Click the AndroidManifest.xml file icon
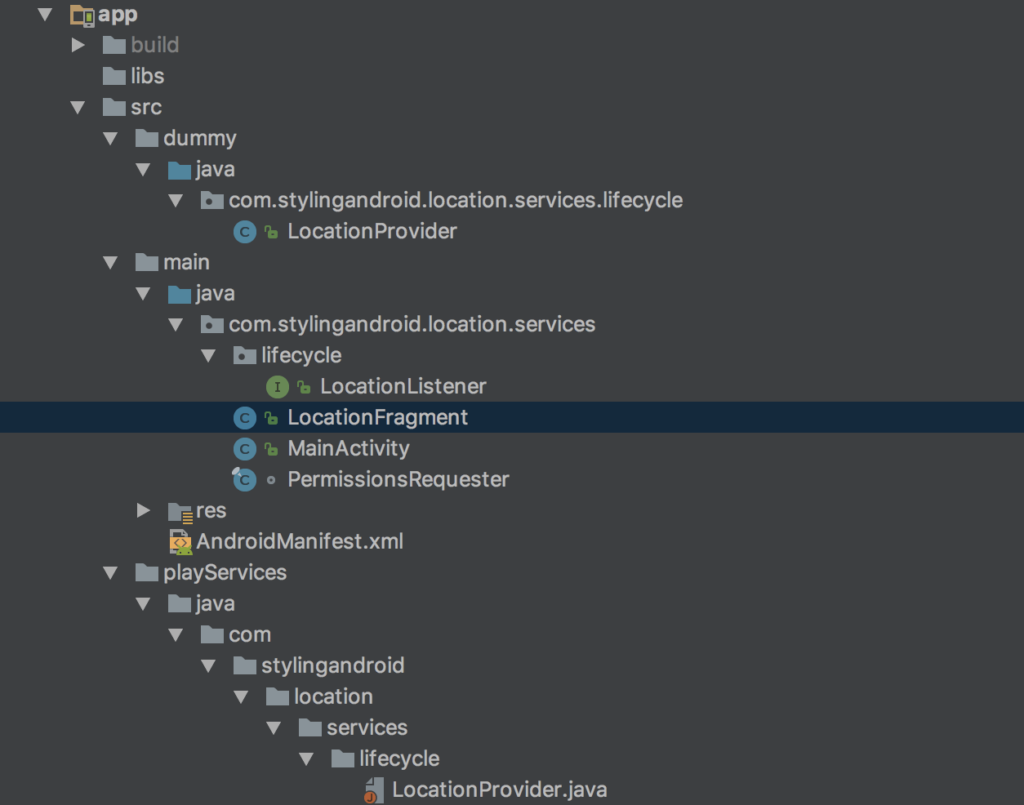 tap(180, 542)
